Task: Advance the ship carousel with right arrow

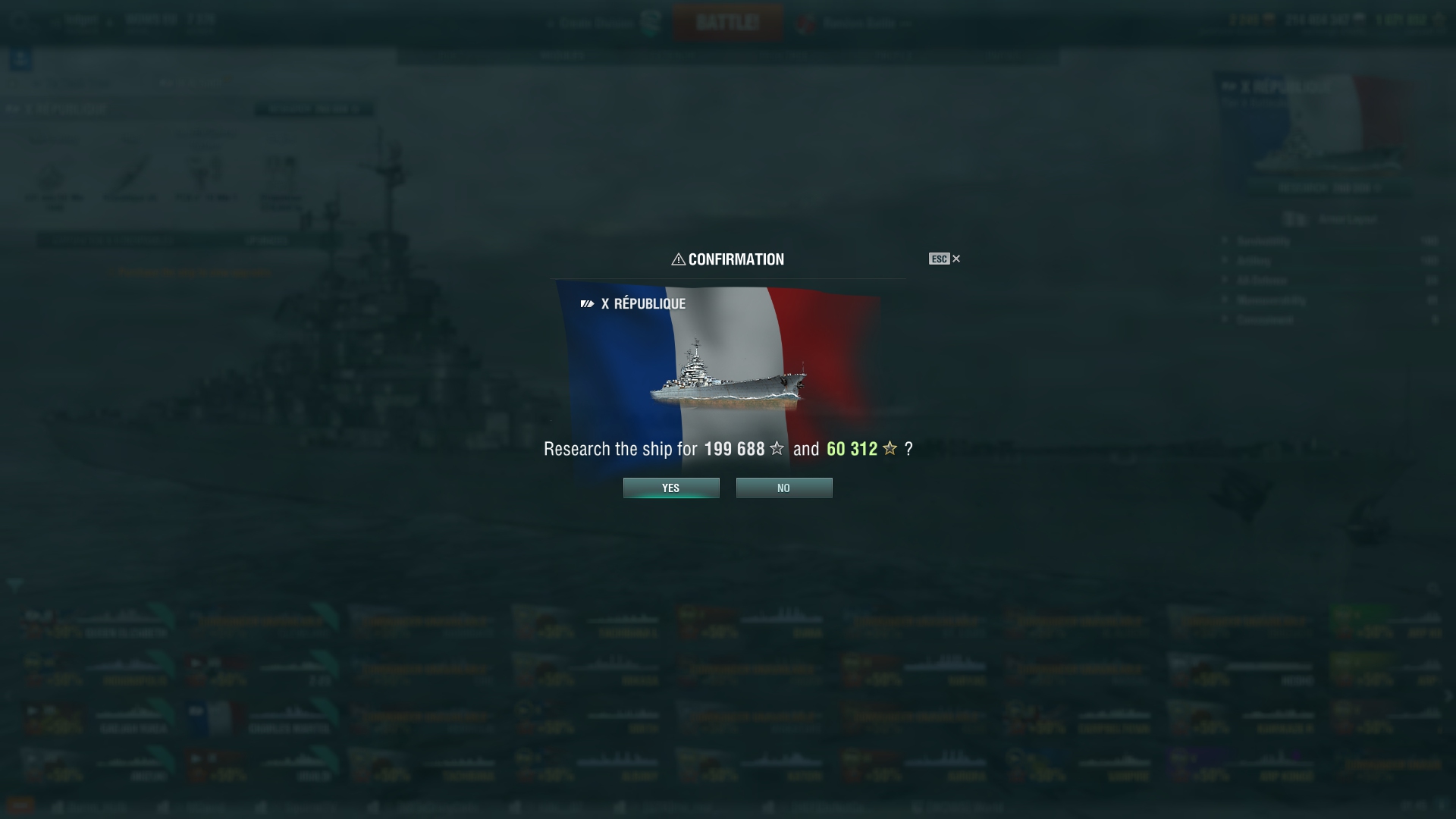Action: (x=1448, y=695)
